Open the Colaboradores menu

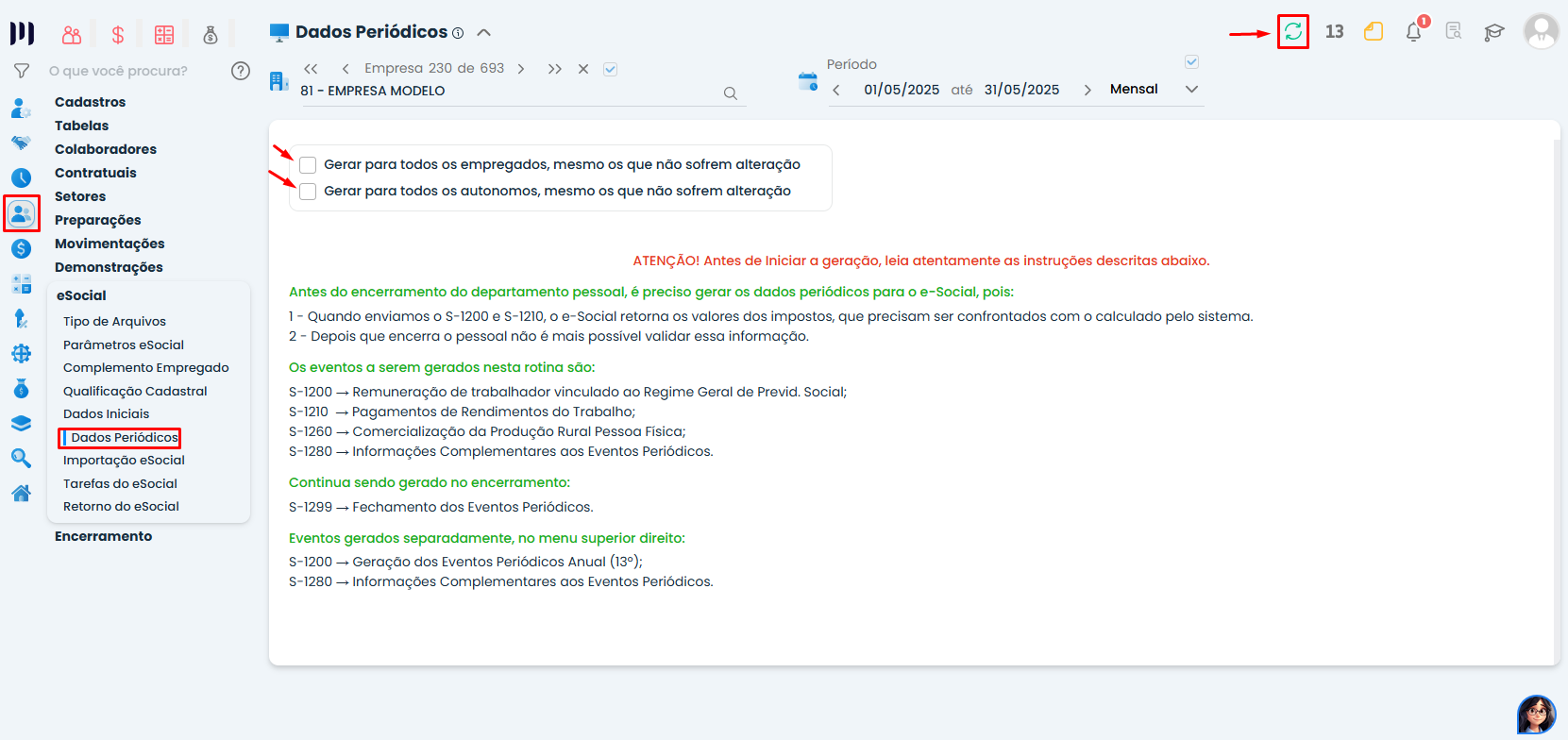pyautogui.click(x=106, y=149)
